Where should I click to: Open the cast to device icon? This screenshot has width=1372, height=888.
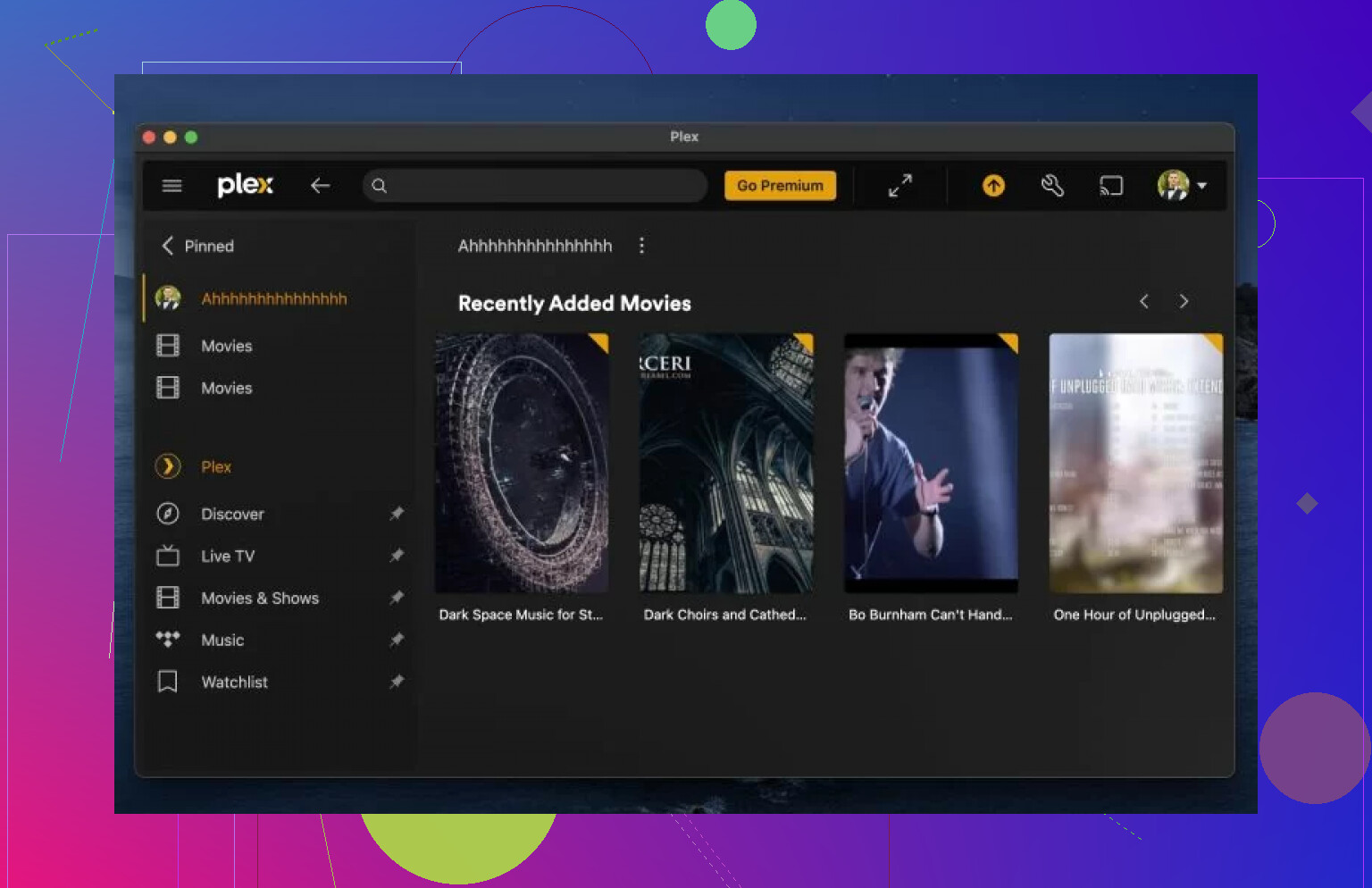1110,186
